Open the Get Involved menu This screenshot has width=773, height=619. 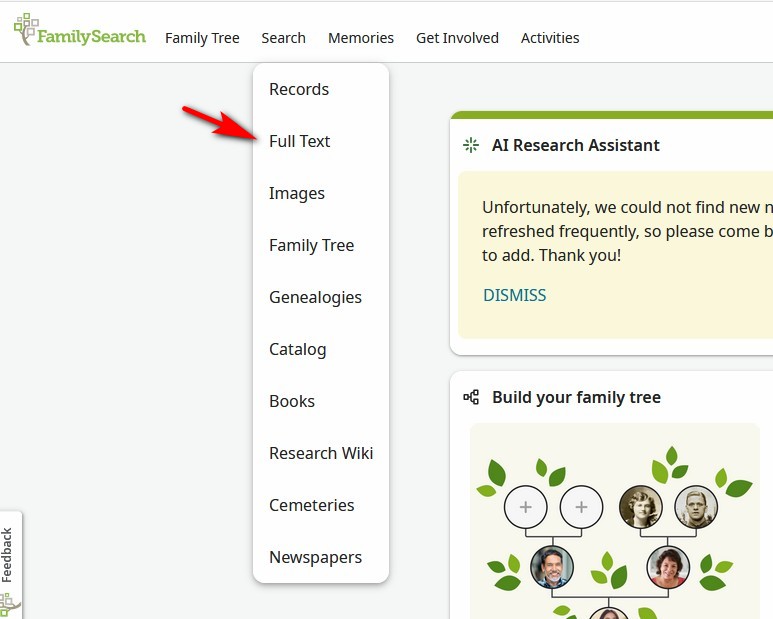(457, 38)
